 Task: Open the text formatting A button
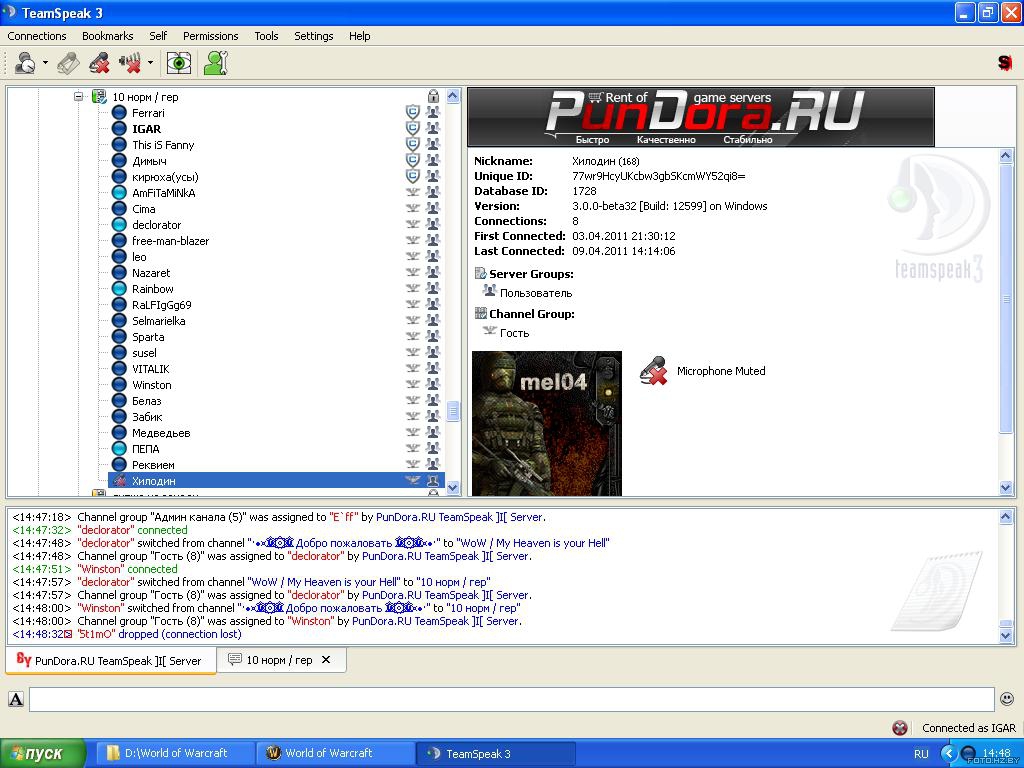[16, 699]
